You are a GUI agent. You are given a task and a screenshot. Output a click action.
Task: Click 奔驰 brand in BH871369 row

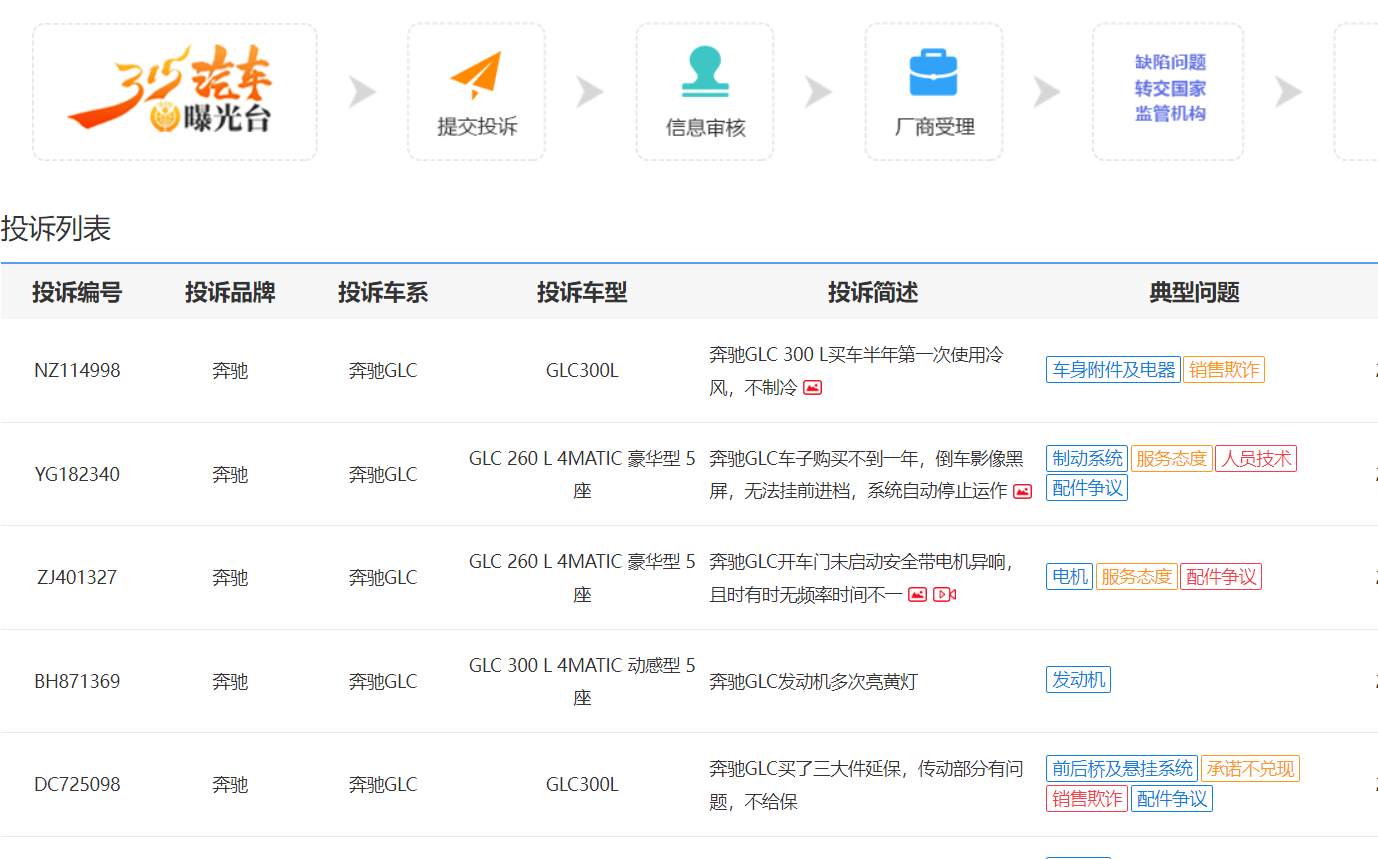point(230,682)
